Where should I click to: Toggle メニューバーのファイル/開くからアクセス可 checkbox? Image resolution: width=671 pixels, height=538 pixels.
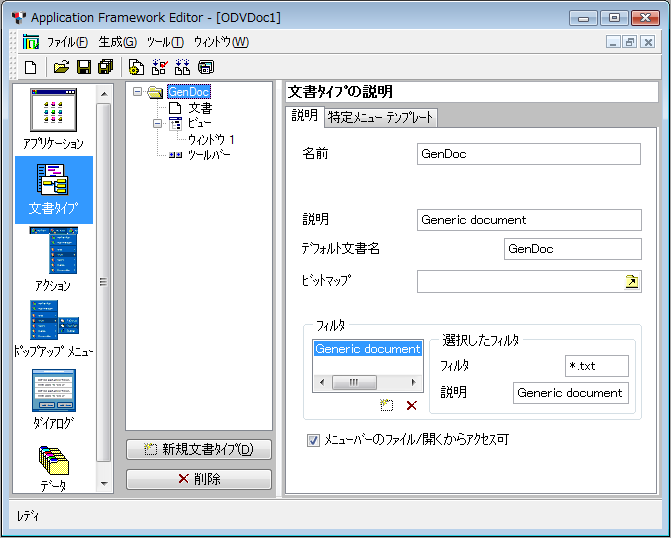(314, 439)
